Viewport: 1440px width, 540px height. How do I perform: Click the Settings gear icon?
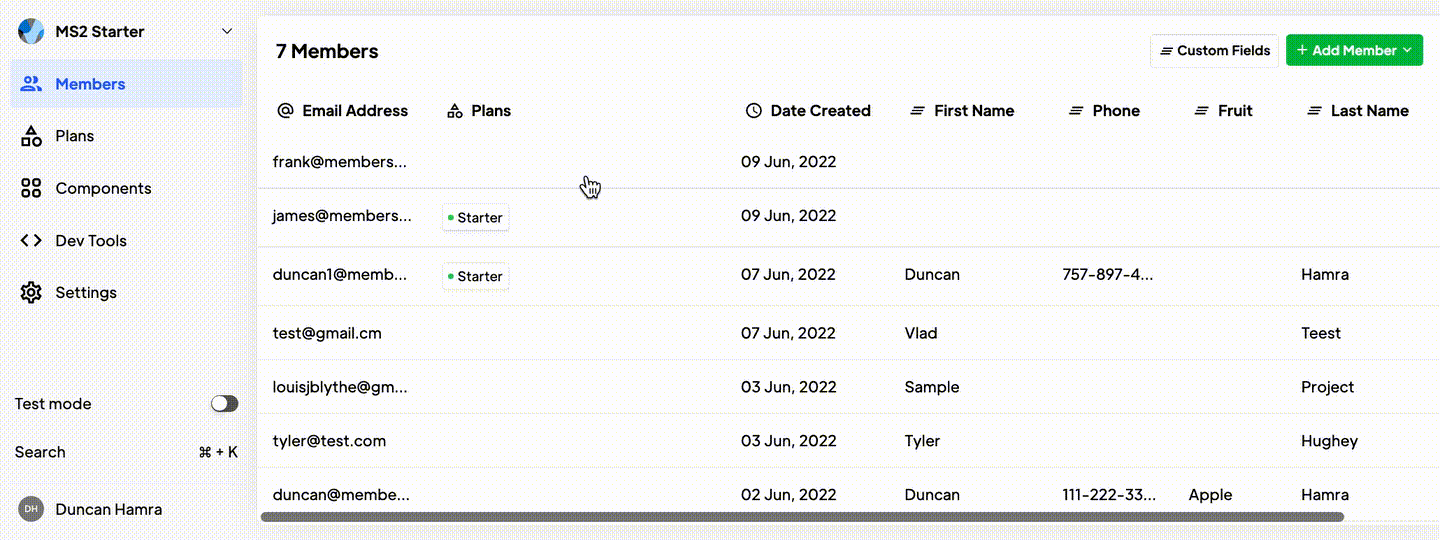click(31, 292)
